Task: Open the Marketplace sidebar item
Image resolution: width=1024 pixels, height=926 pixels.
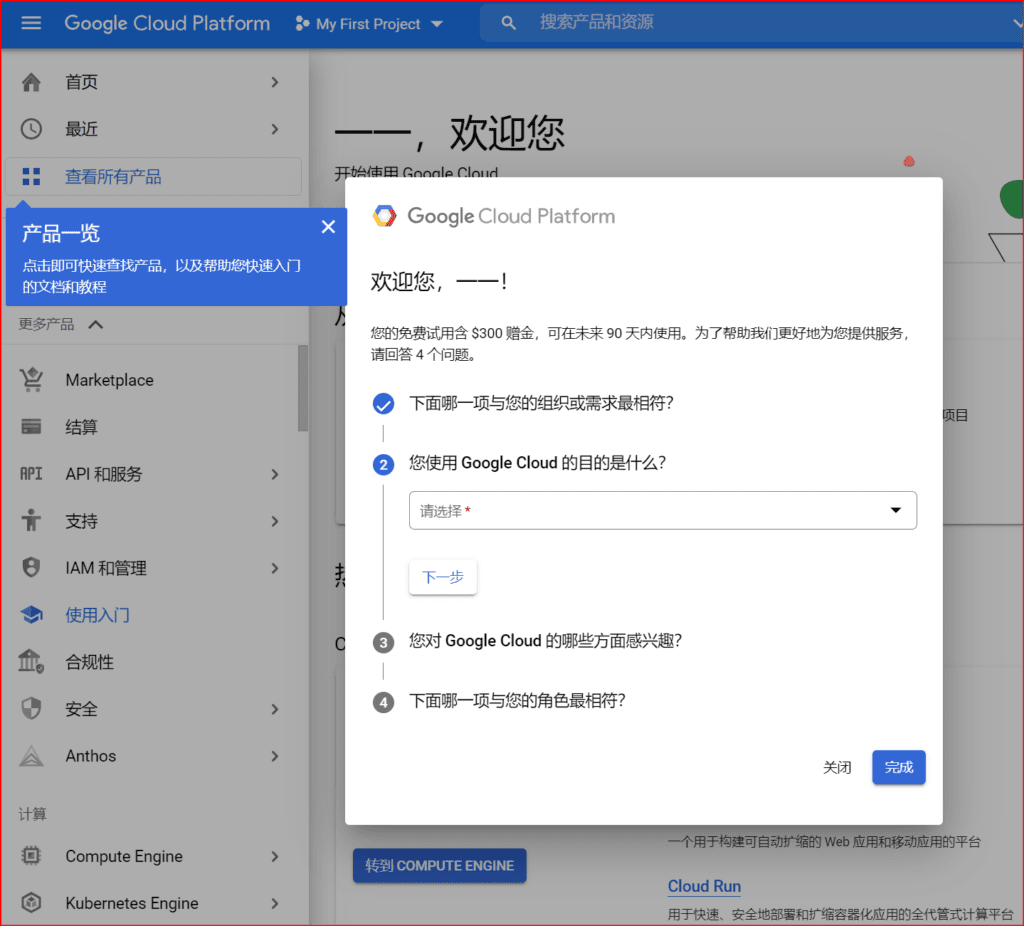Action: tap(109, 380)
